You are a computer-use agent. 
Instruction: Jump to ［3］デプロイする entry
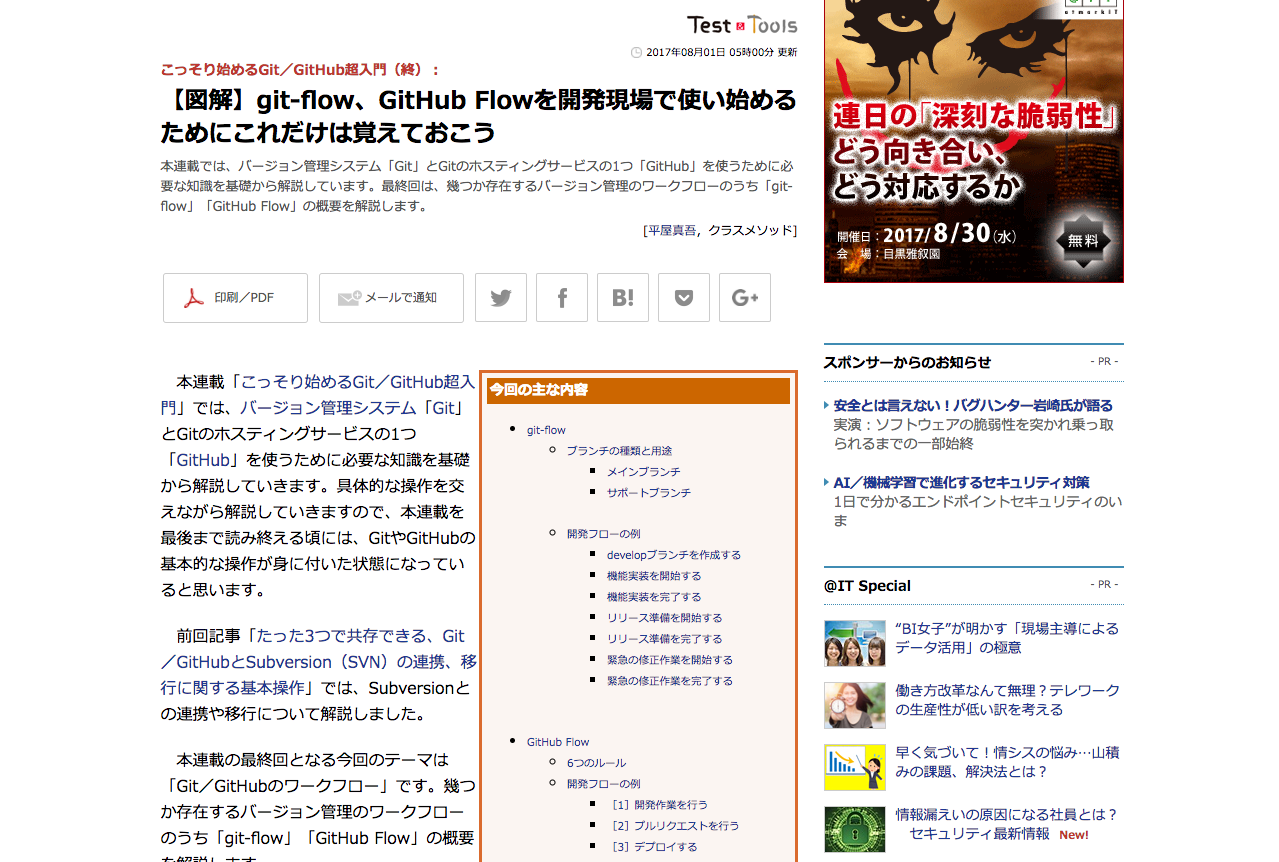click(x=652, y=847)
